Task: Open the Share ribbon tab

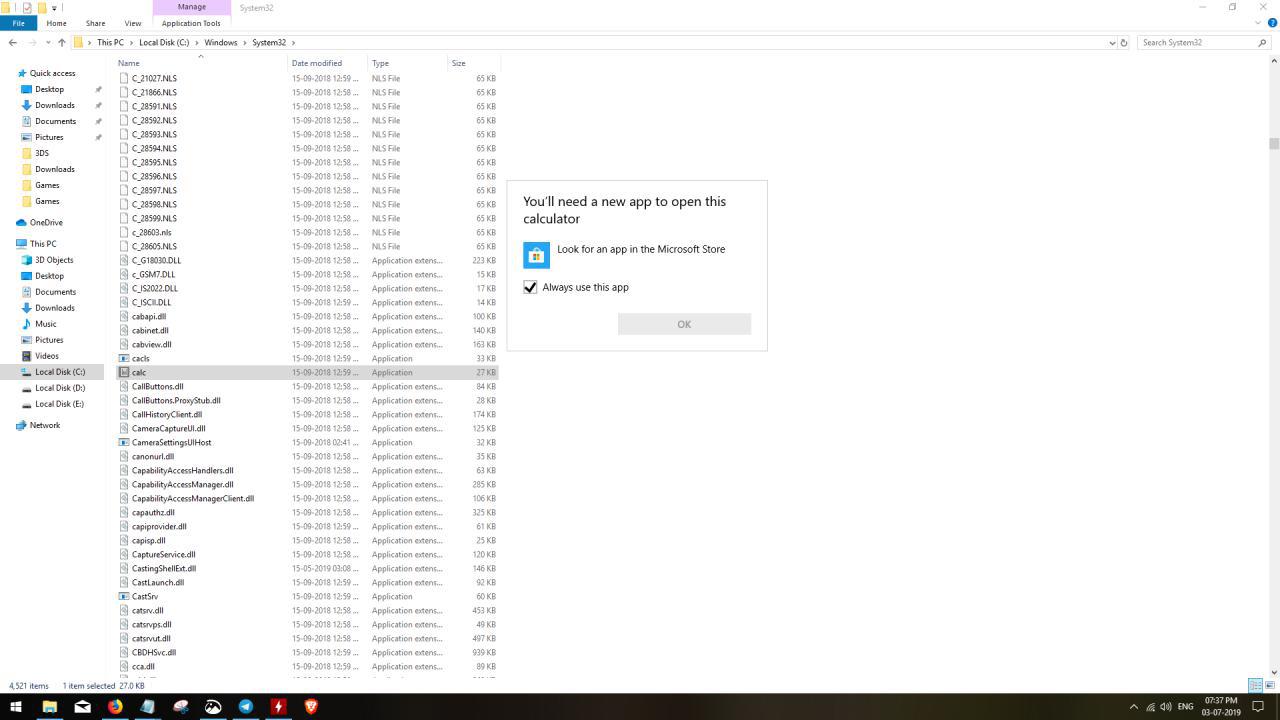Action: tap(95, 23)
